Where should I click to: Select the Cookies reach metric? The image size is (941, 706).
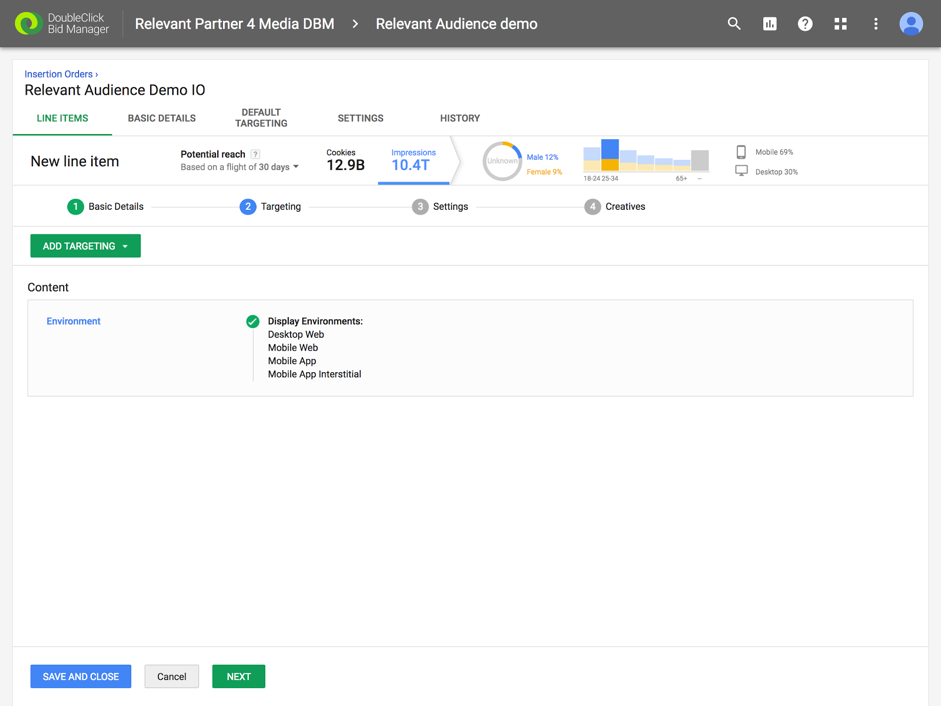pos(345,161)
